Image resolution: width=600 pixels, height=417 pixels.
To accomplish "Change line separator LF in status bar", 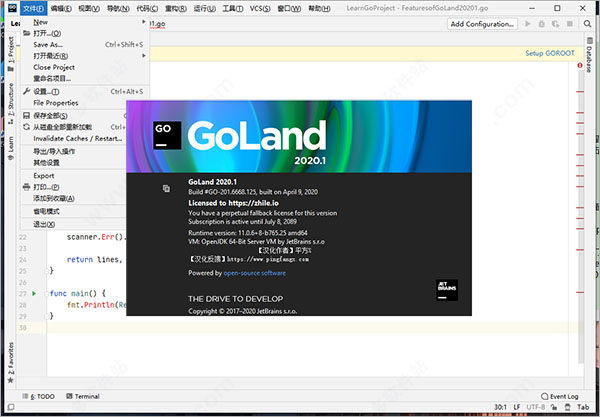I will (517, 407).
